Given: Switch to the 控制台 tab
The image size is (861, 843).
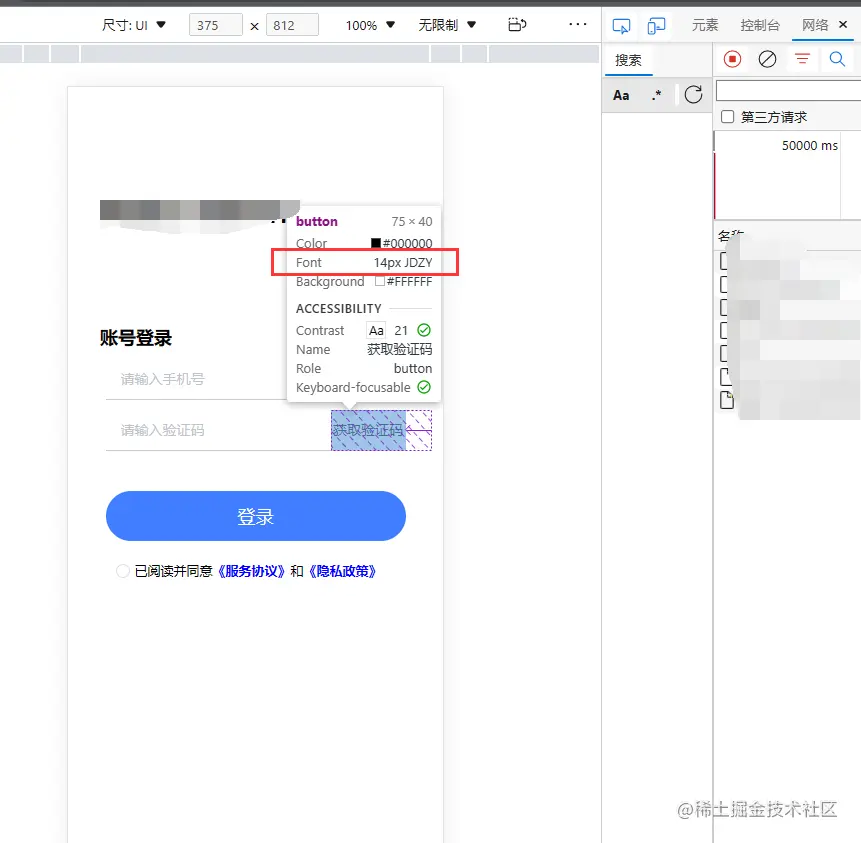Looking at the screenshot, I should coord(760,25).
